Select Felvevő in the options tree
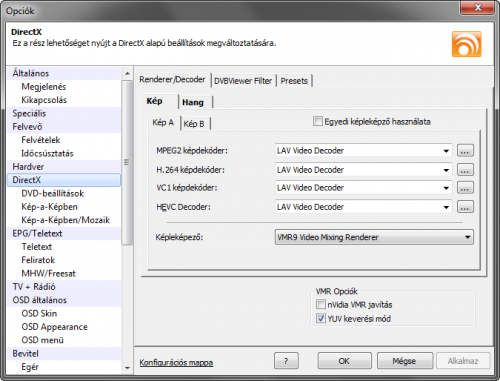The width and height of the screenshot is (500, 381). tap(64, 127)
